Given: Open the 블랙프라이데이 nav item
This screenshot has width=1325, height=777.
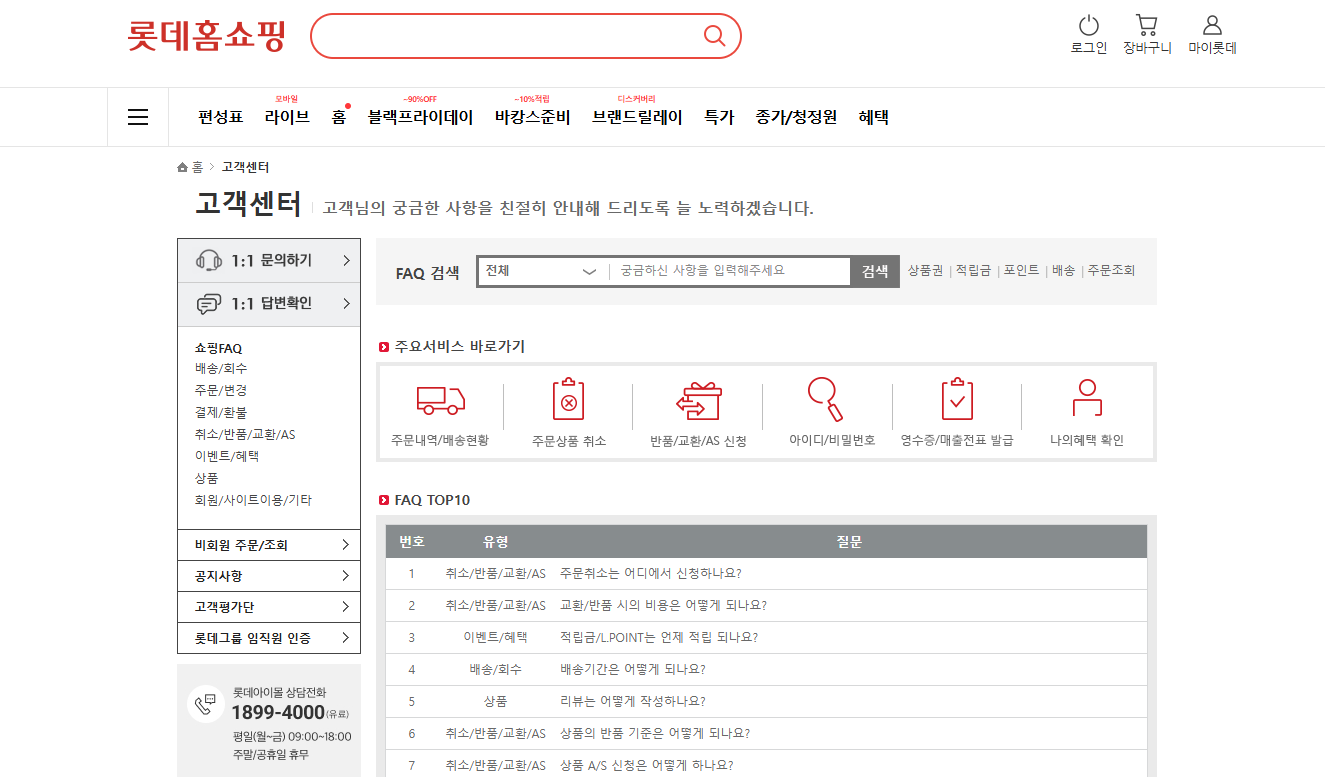Looking at the screenshot, I should pos(420,117).
